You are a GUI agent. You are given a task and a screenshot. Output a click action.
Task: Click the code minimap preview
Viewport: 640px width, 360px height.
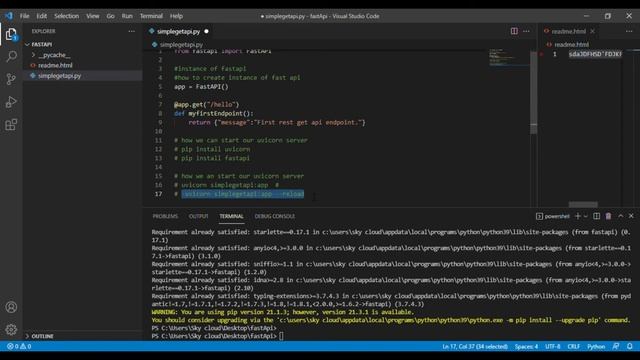[x=508, y=58]
